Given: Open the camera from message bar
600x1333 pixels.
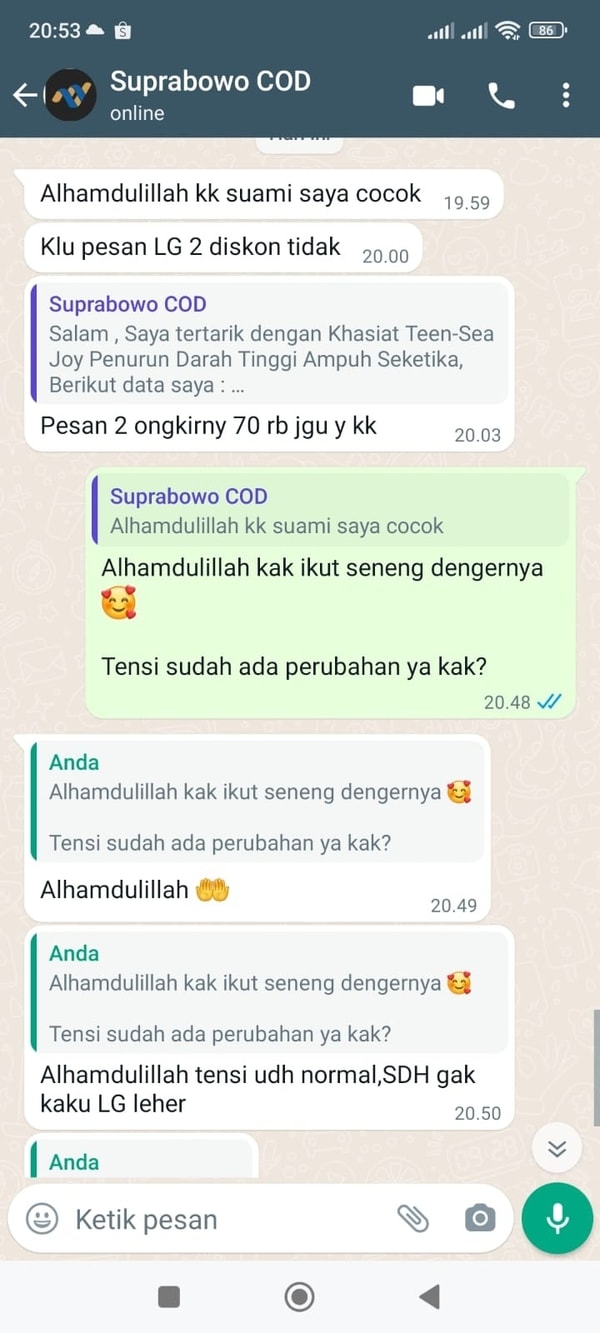Looking at the screenshot, I should tap(479, 1218).
